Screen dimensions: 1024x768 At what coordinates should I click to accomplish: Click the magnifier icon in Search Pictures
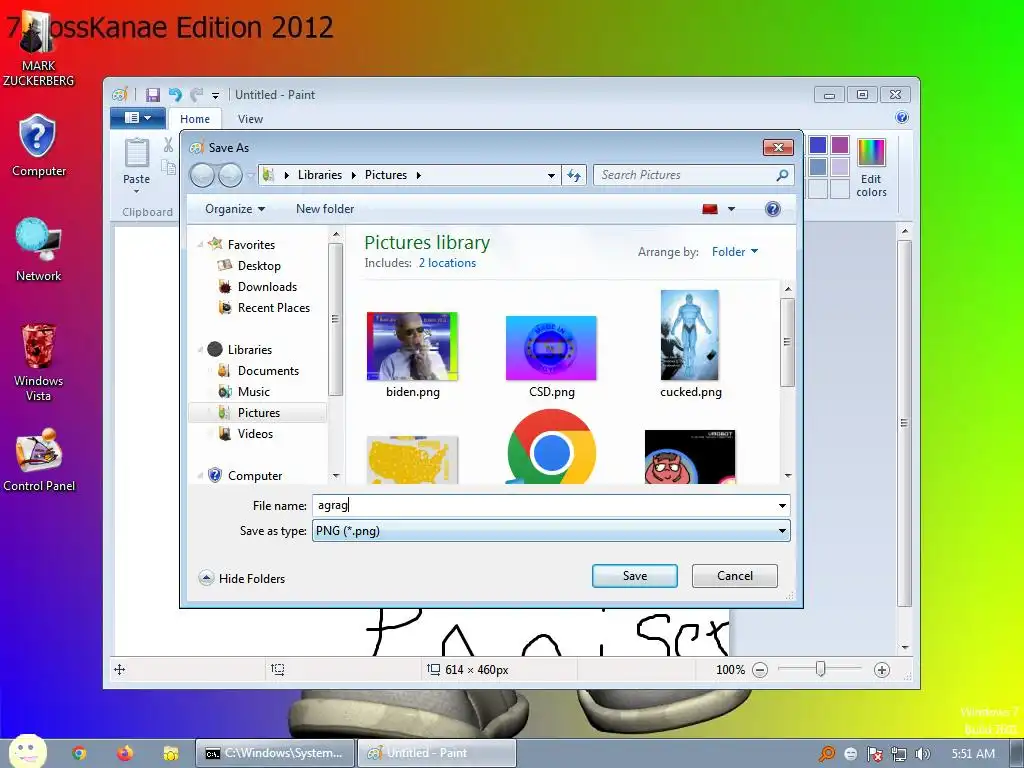pyautogui.click(x=782, y=175)
